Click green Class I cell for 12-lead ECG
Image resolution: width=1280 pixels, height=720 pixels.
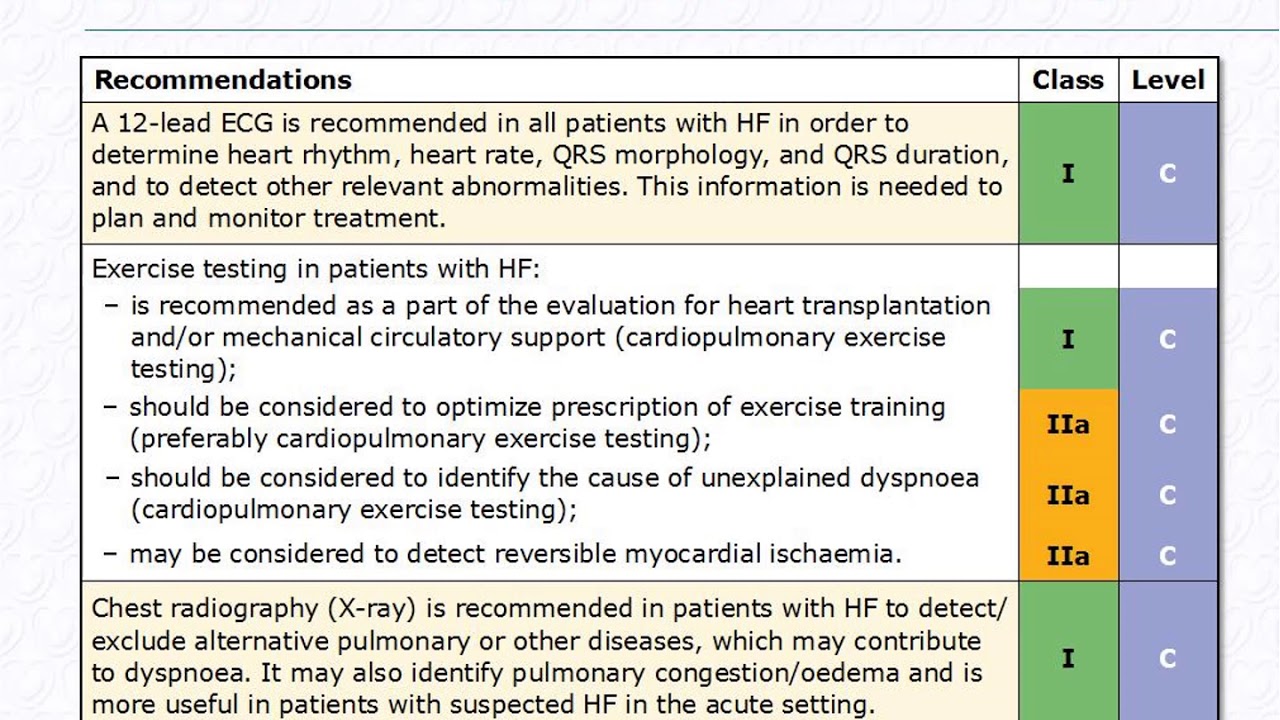coord(1068,173)
